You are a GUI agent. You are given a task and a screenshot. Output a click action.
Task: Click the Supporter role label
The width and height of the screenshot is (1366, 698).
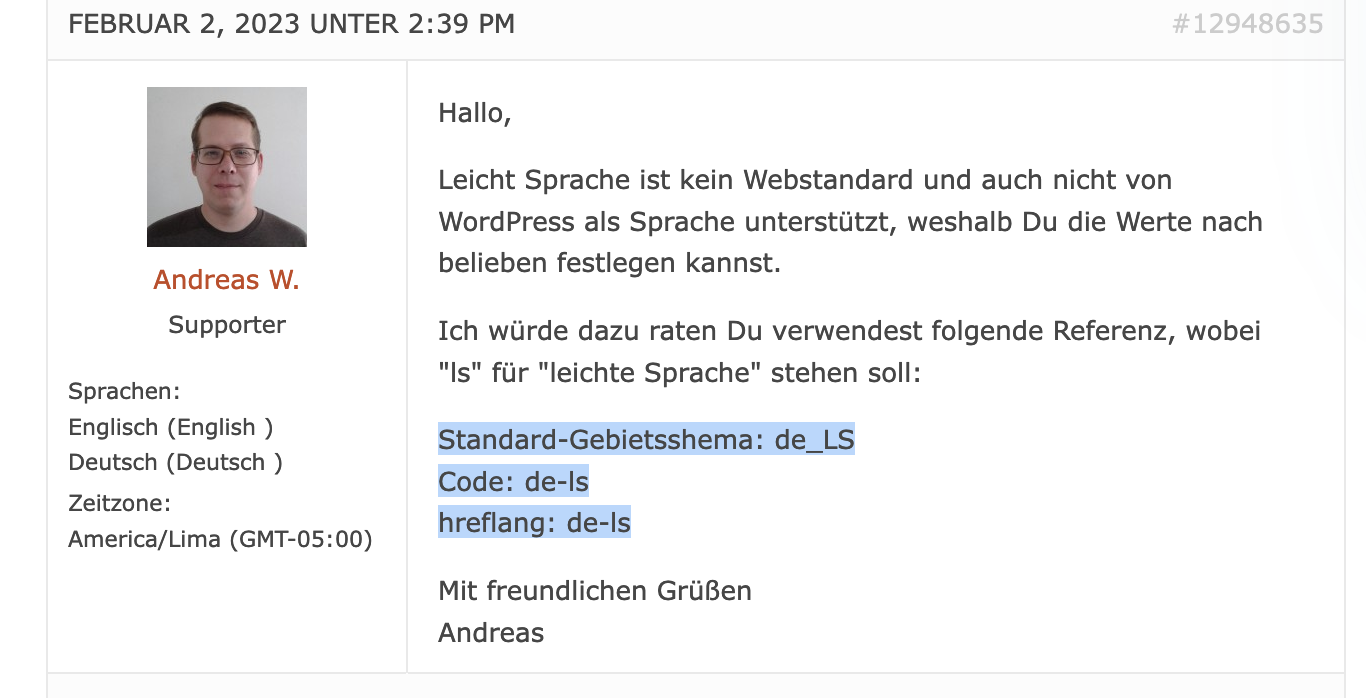227,325
